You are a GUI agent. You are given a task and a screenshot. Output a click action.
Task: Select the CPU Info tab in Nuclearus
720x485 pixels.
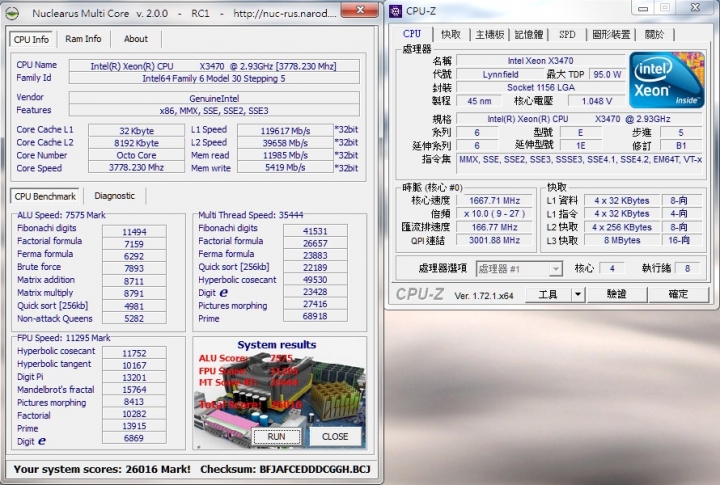pos(31,39)
